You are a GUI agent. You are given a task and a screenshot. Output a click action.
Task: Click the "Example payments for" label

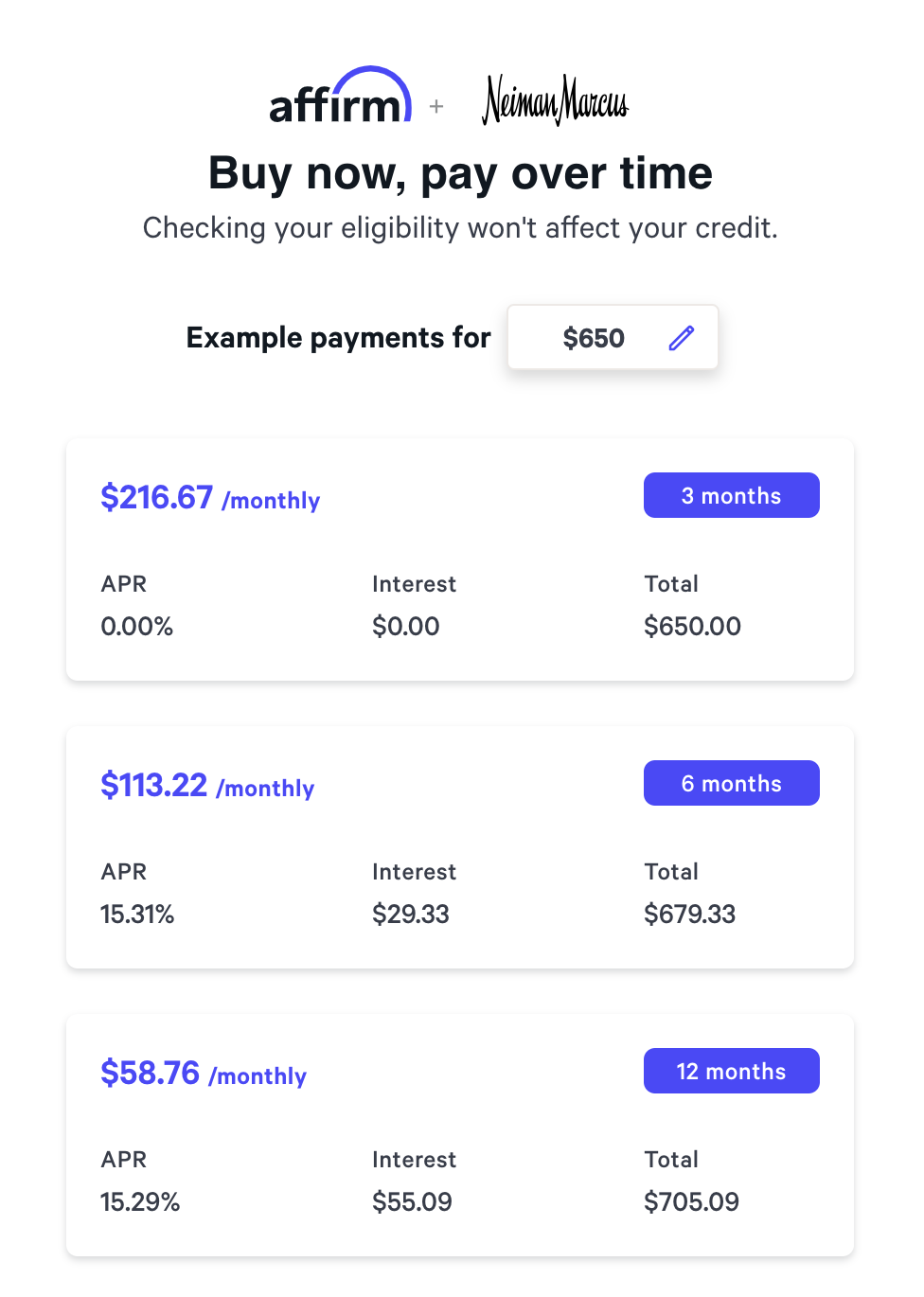(338, 338)
